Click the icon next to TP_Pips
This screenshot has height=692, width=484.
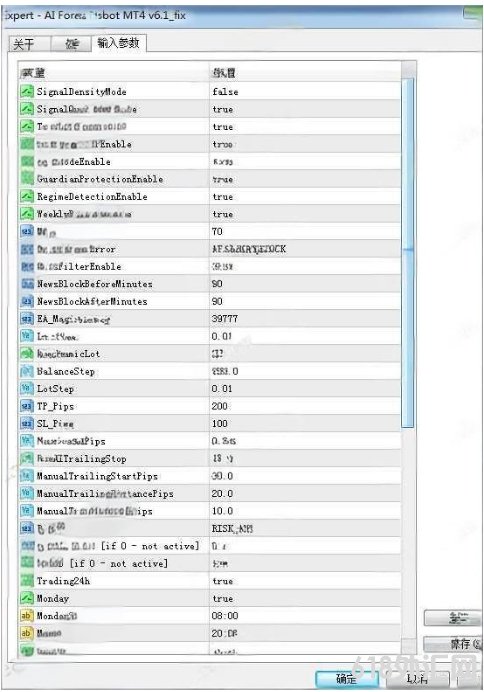[x=26, y=406]
